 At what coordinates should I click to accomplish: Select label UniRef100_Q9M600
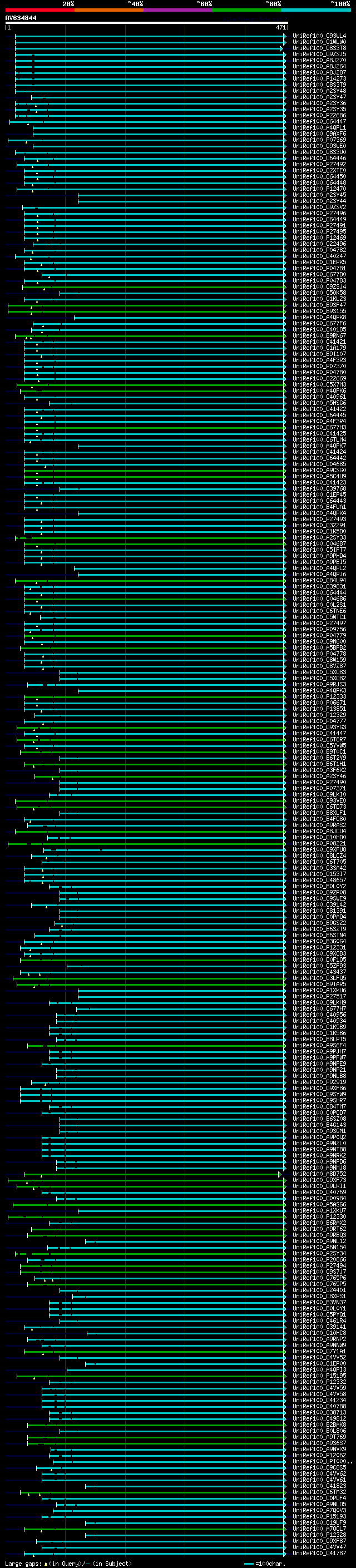tap(319, 641)
